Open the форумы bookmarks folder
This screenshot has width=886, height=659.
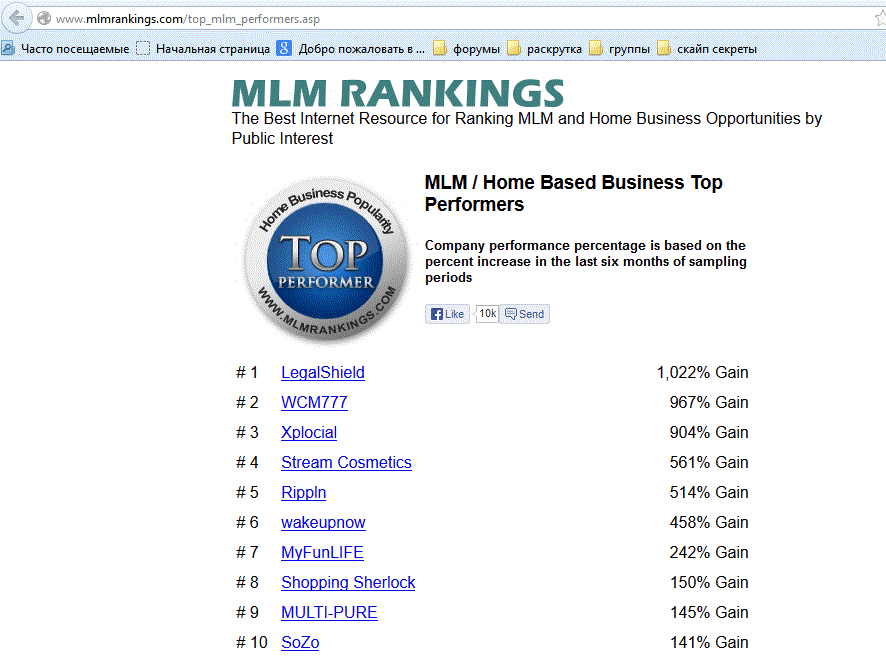(x=466, y=48)
